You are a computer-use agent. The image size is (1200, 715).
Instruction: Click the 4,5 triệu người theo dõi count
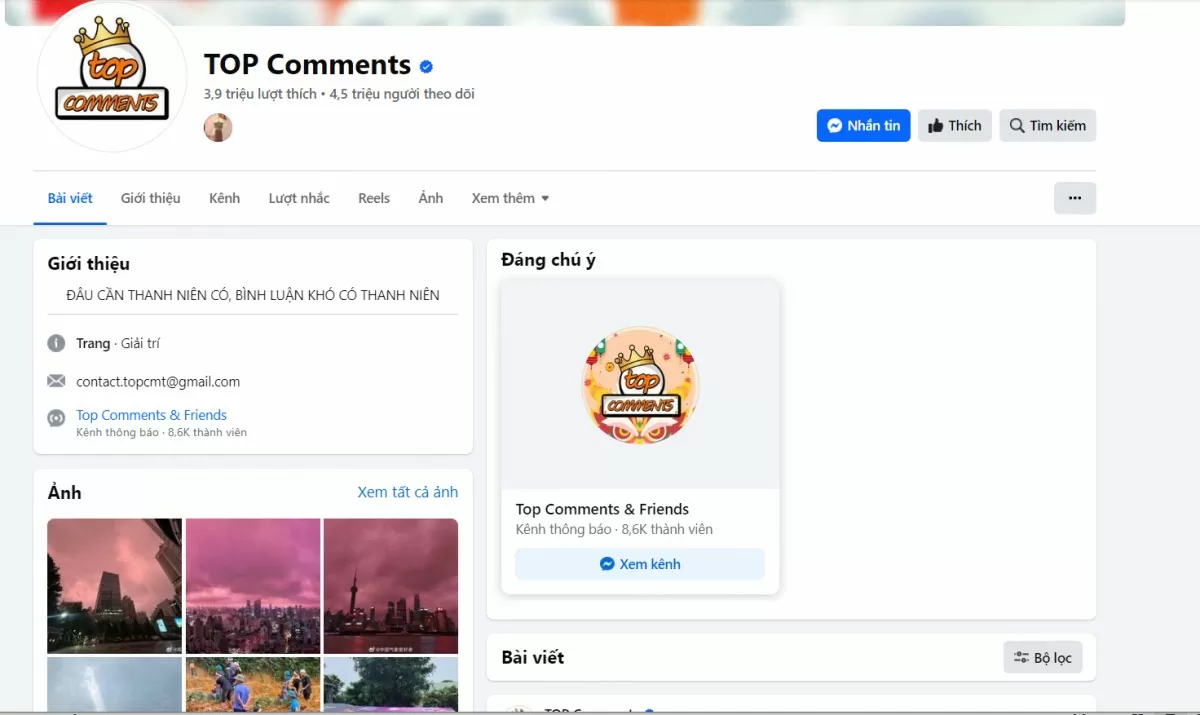point(402,94)
